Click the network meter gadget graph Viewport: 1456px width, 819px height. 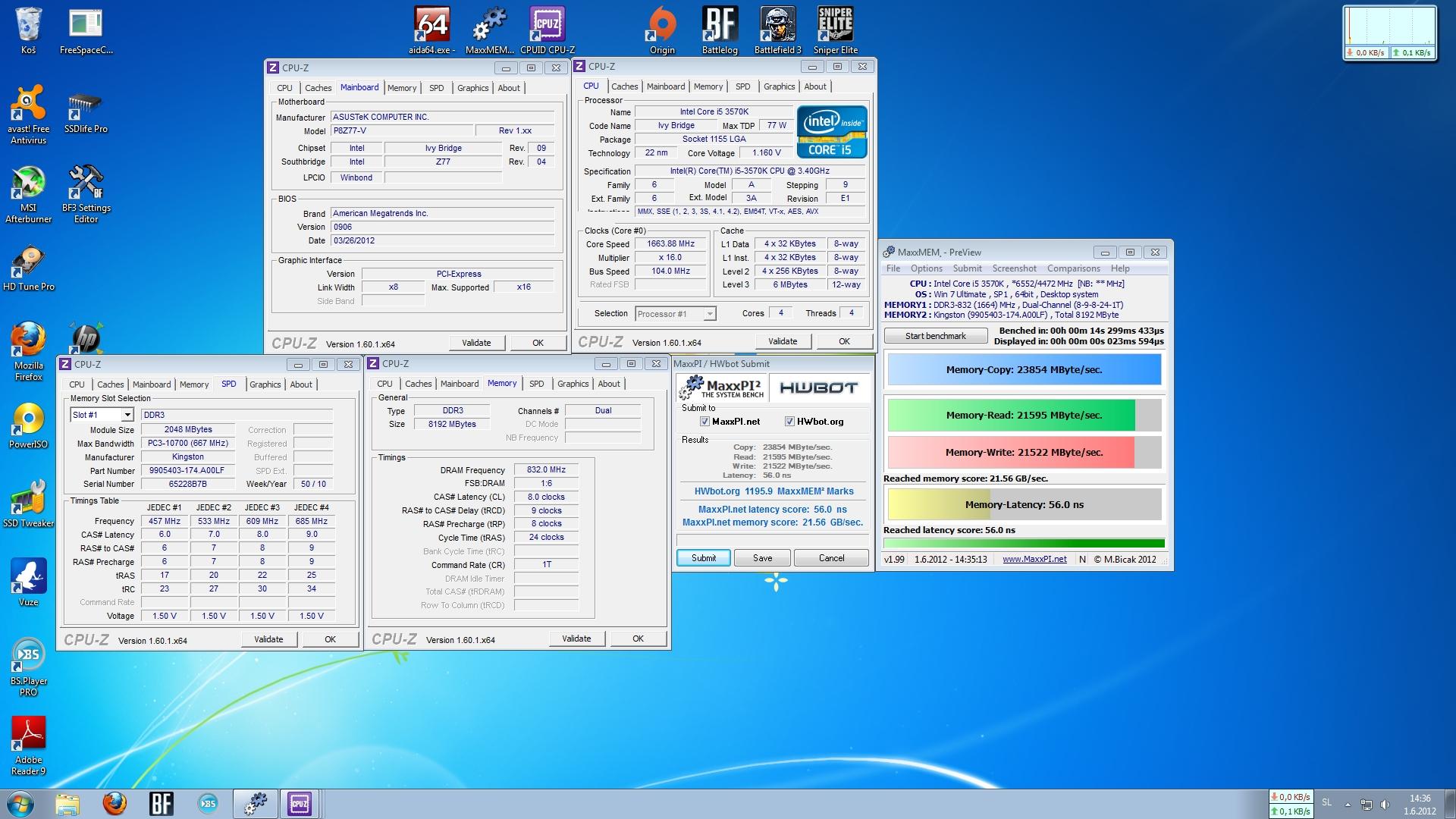pos(1390,27)
